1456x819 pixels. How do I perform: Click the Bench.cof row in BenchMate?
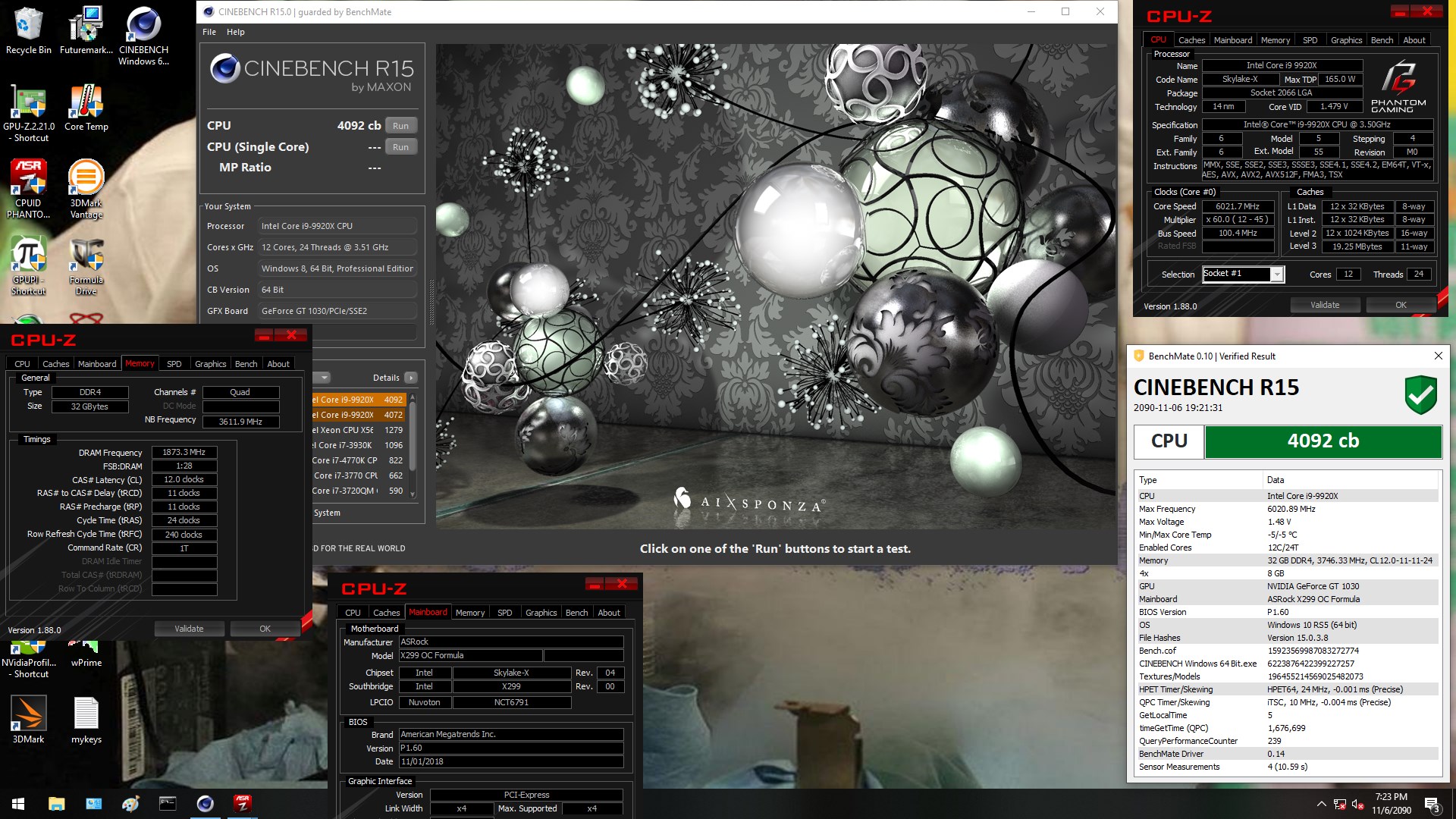click(x=1286, y=651)
